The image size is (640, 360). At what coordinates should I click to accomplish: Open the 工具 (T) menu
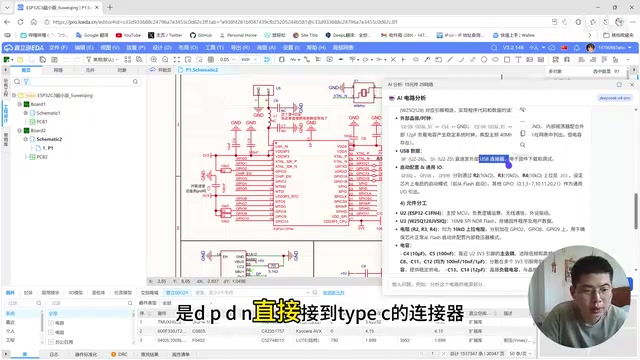(214, 48)
